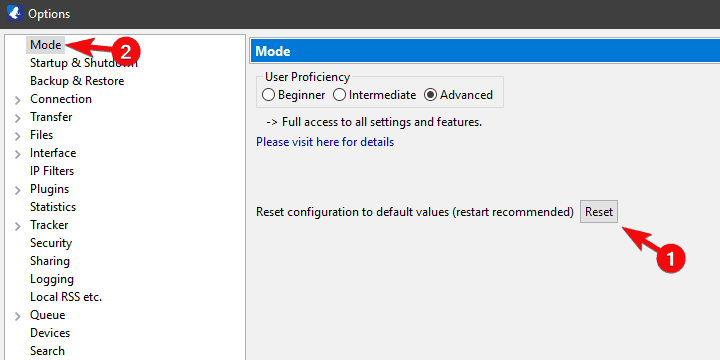Open Local RSS etc. settings
The width and height of the screenshot is (720, 360).
coord(66,297)
